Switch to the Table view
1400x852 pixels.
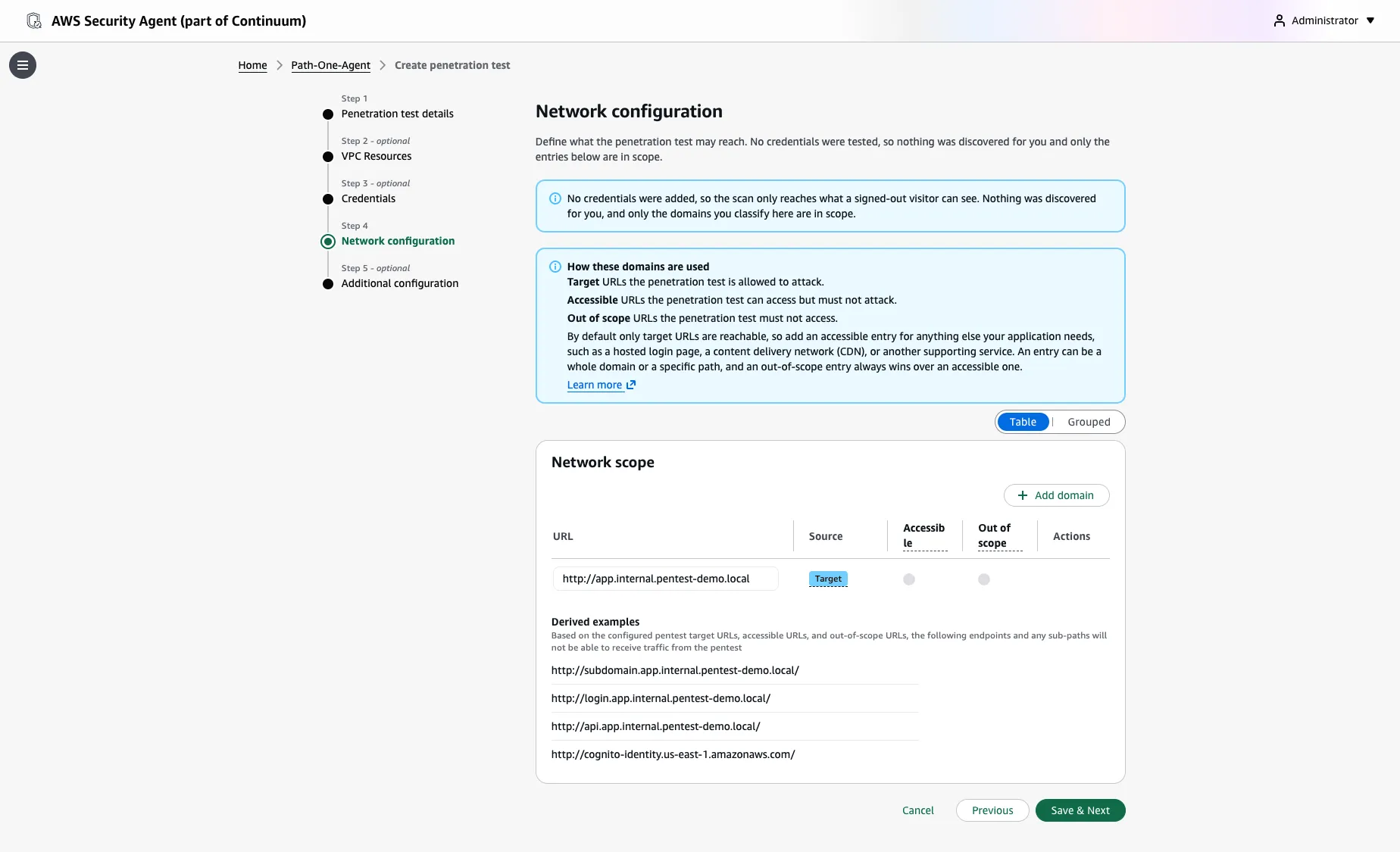(x=1023, y=422)
